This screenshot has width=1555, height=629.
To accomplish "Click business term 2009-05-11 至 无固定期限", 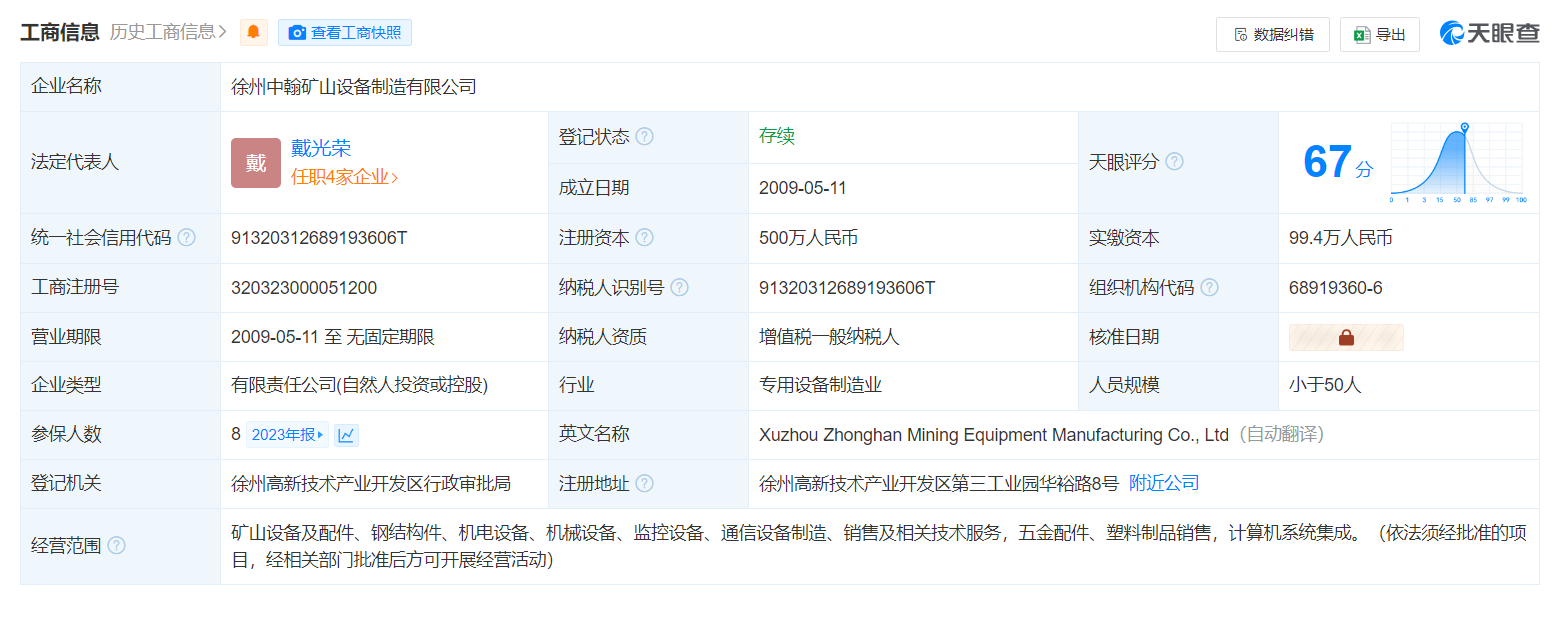I will tap(333, 337).
